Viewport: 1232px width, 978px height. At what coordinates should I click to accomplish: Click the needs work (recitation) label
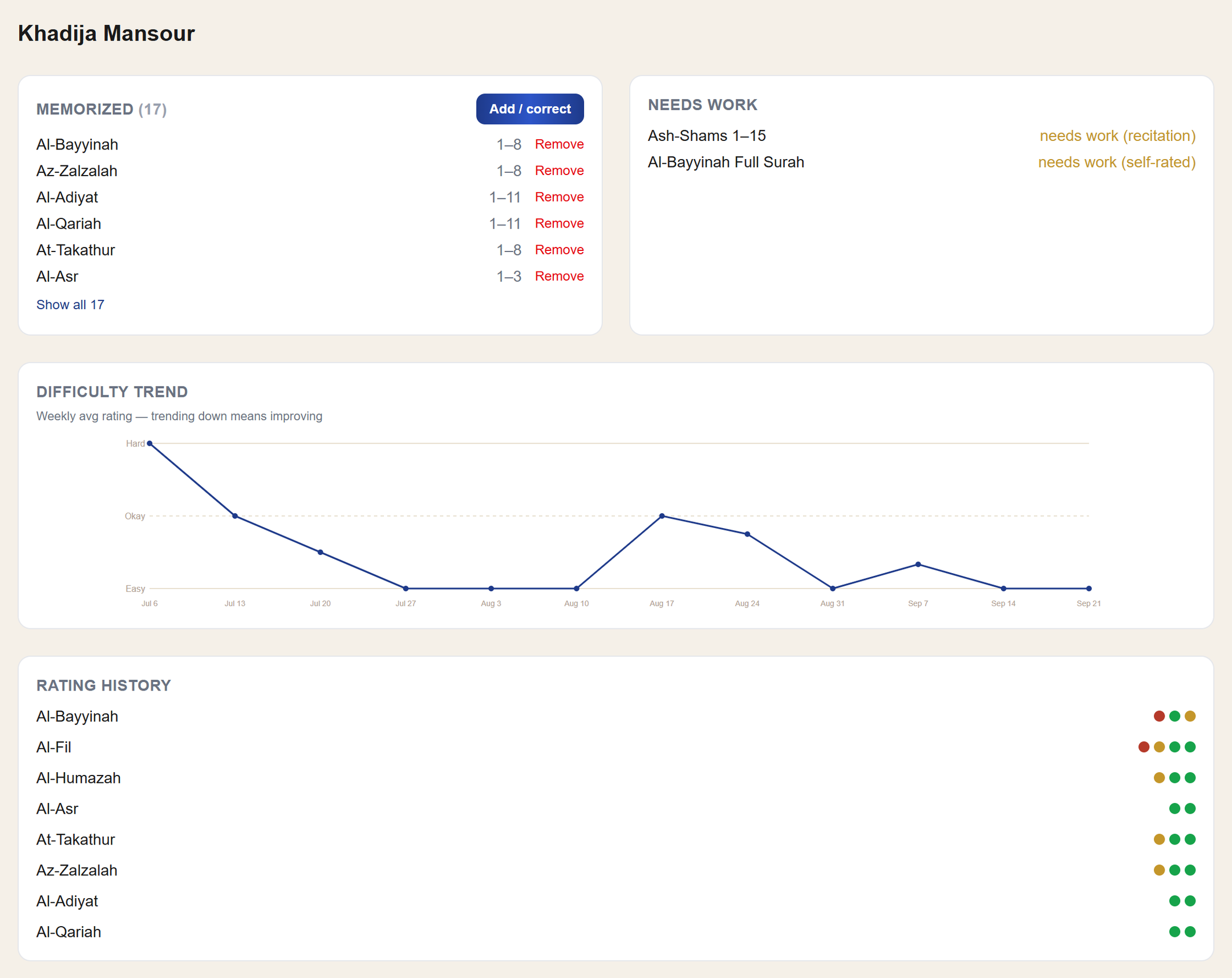pos(1117,135)
